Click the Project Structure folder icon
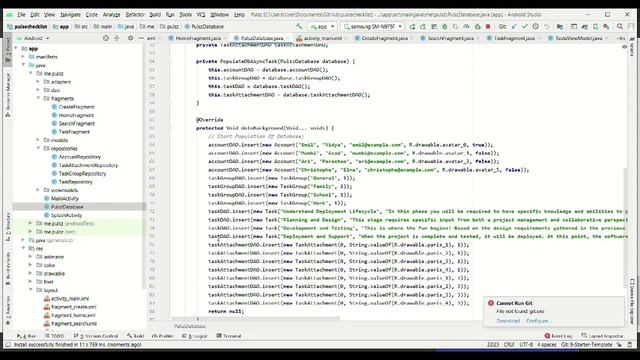This screenshot has width=640, height=360. (x=560, y=27)
